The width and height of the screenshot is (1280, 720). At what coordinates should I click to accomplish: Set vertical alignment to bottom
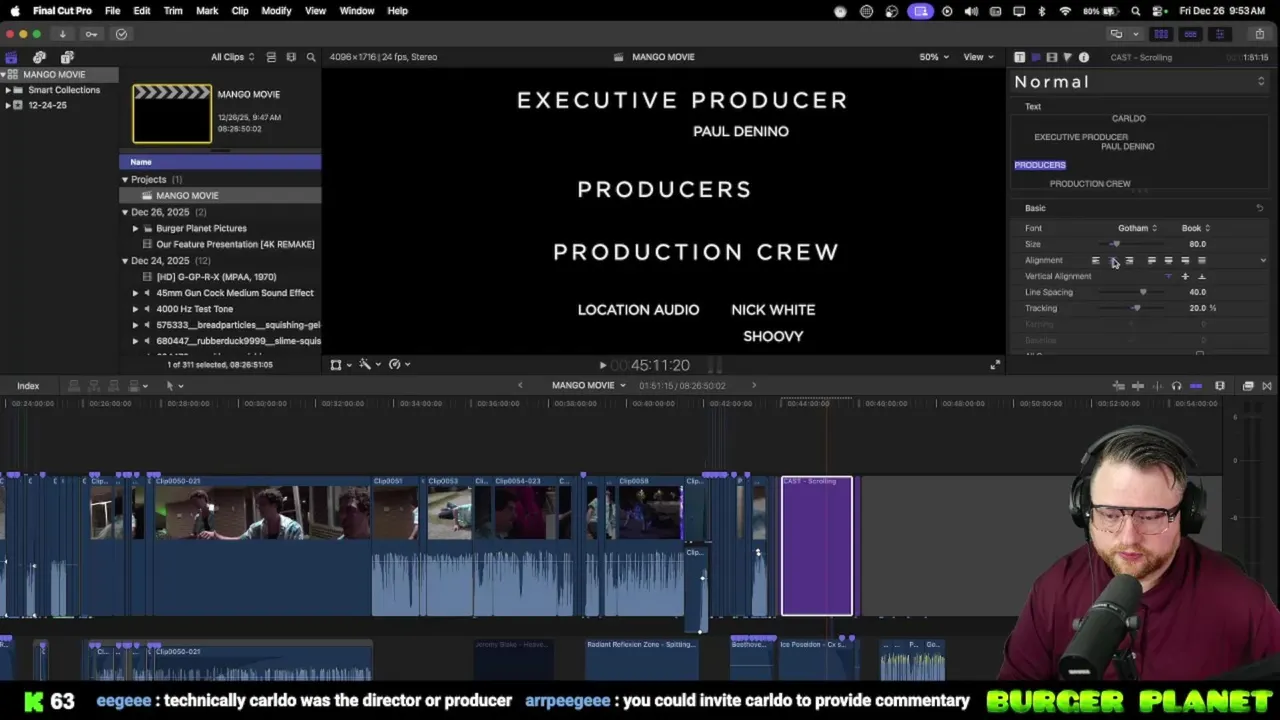(1202, 276)
